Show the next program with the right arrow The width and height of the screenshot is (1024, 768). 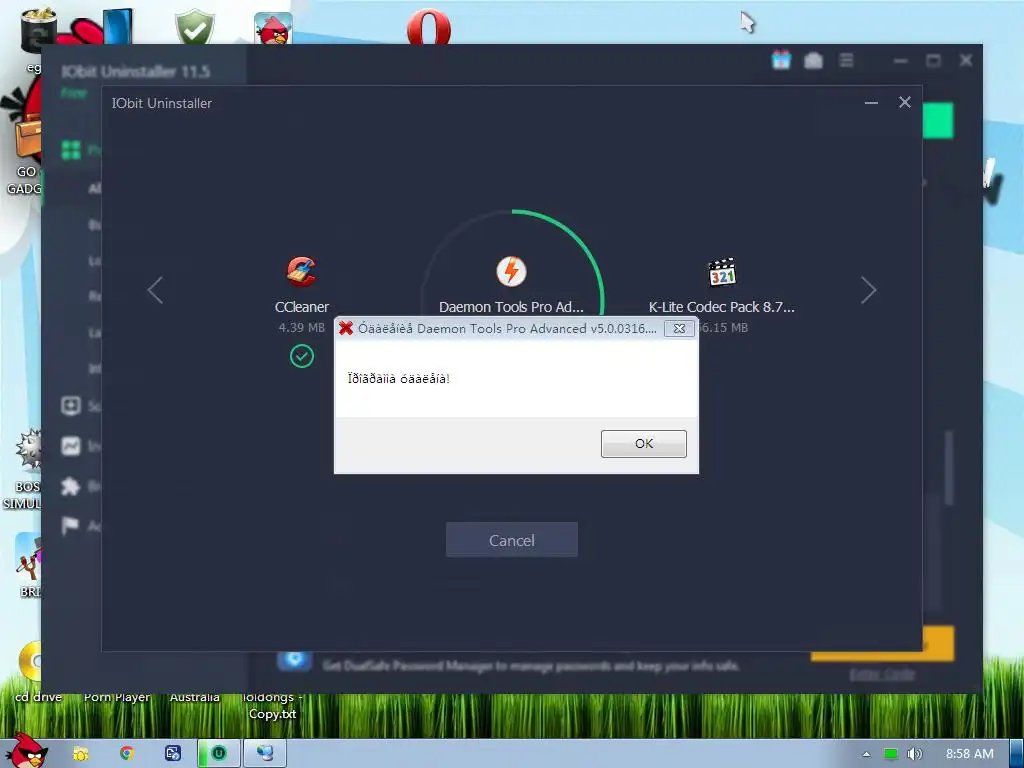coord(868,290)
